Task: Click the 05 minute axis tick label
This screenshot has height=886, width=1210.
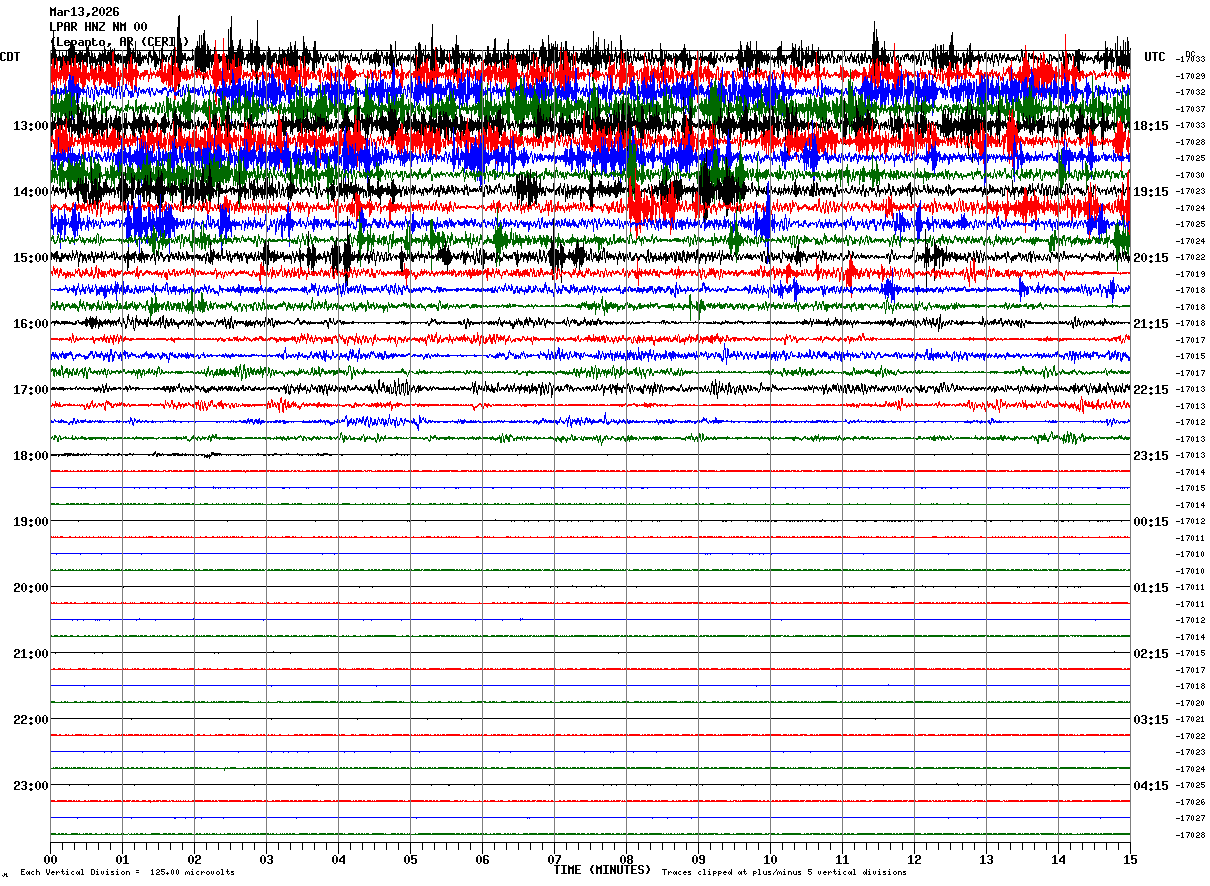Action: tap(411, 860)
